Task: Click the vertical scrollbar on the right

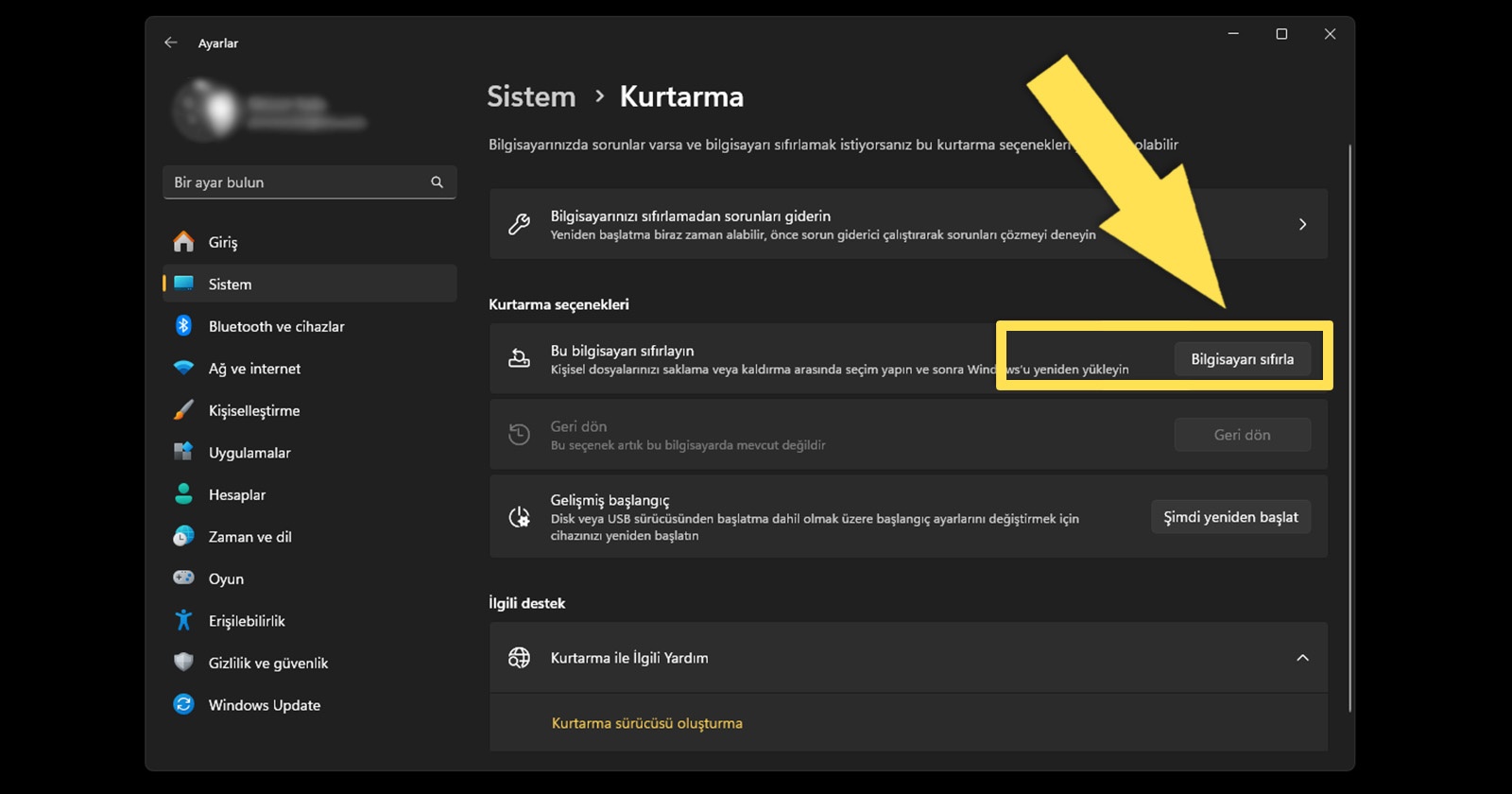Action: 1349,427
